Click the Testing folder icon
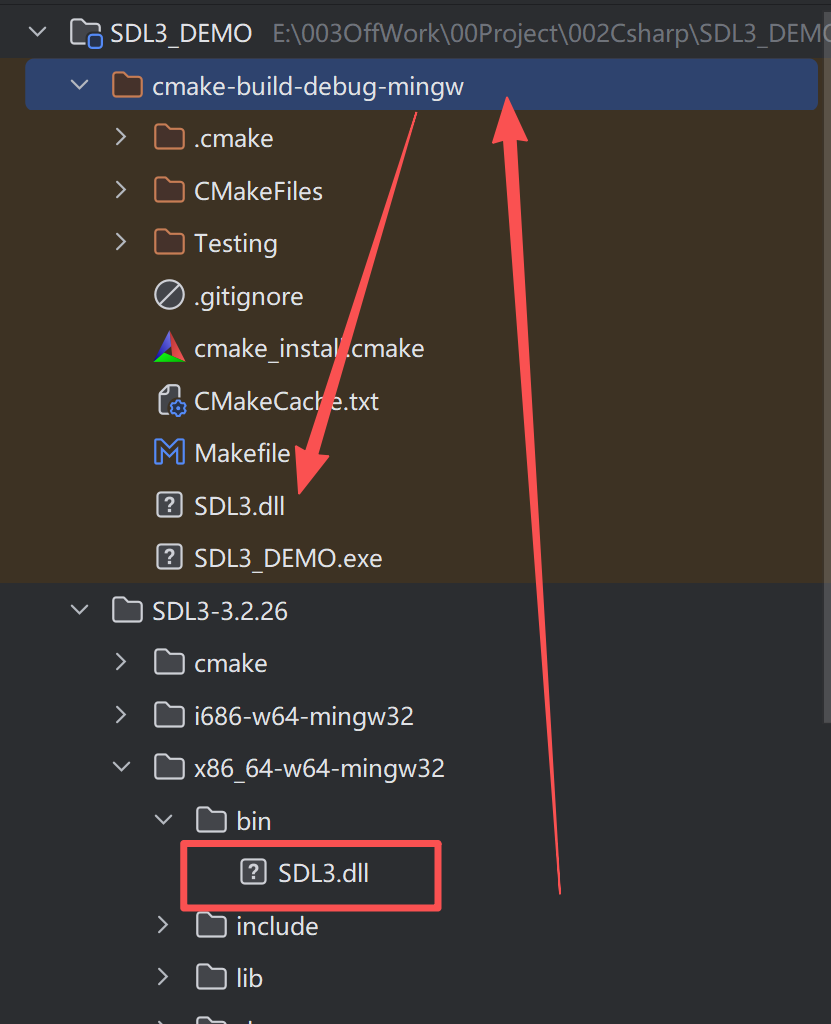Image resolution: width=831 pixels, height=1024 pixels. pos(169,242)
